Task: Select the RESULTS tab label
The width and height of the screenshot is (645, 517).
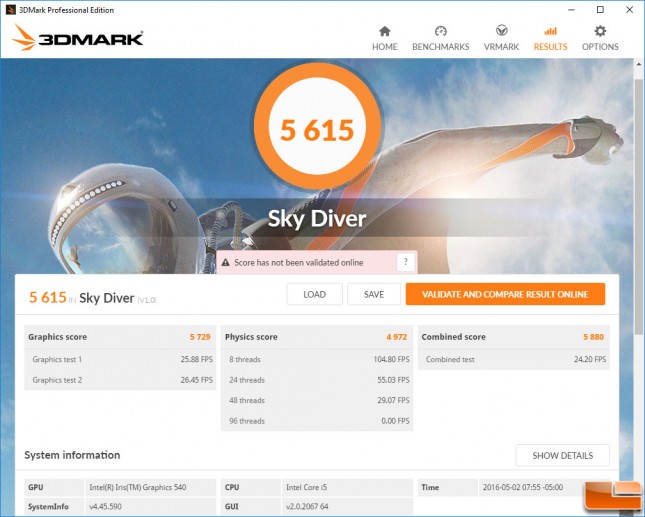Action: [x=550, y=47]
